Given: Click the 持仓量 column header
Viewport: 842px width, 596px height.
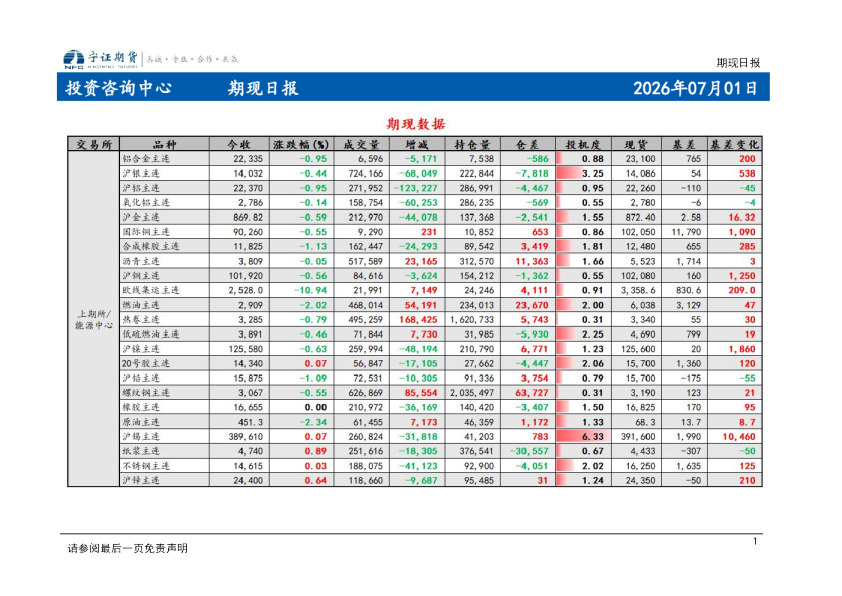Looking at the screenshot, I should click(473, 144).
